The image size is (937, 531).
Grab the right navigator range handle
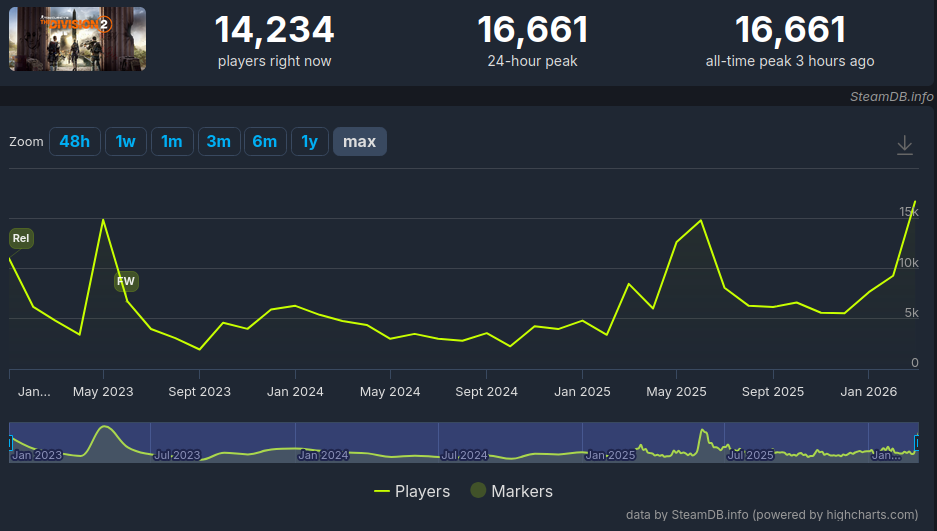[x=917, y=443]
